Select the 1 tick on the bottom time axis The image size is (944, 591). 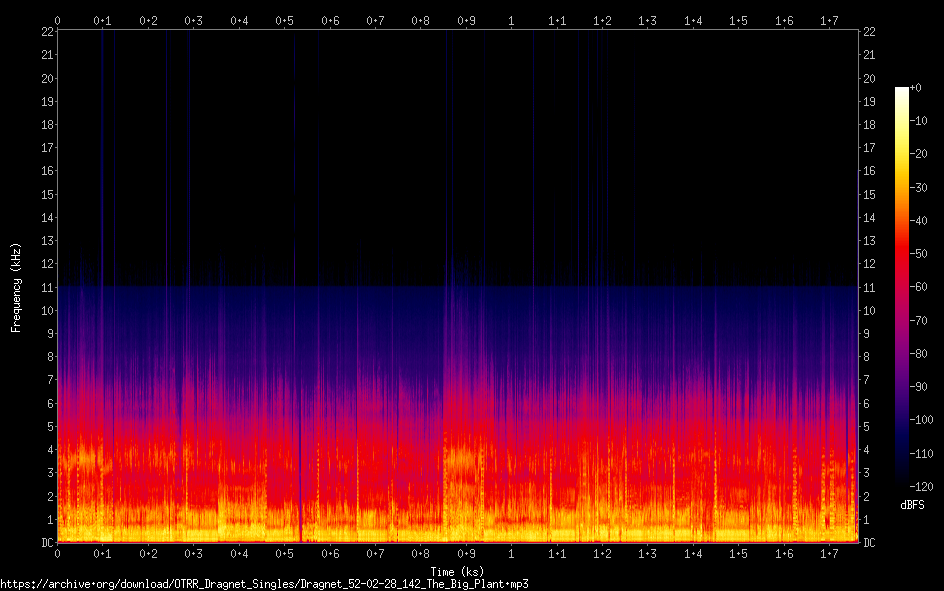tap(511, 553)
